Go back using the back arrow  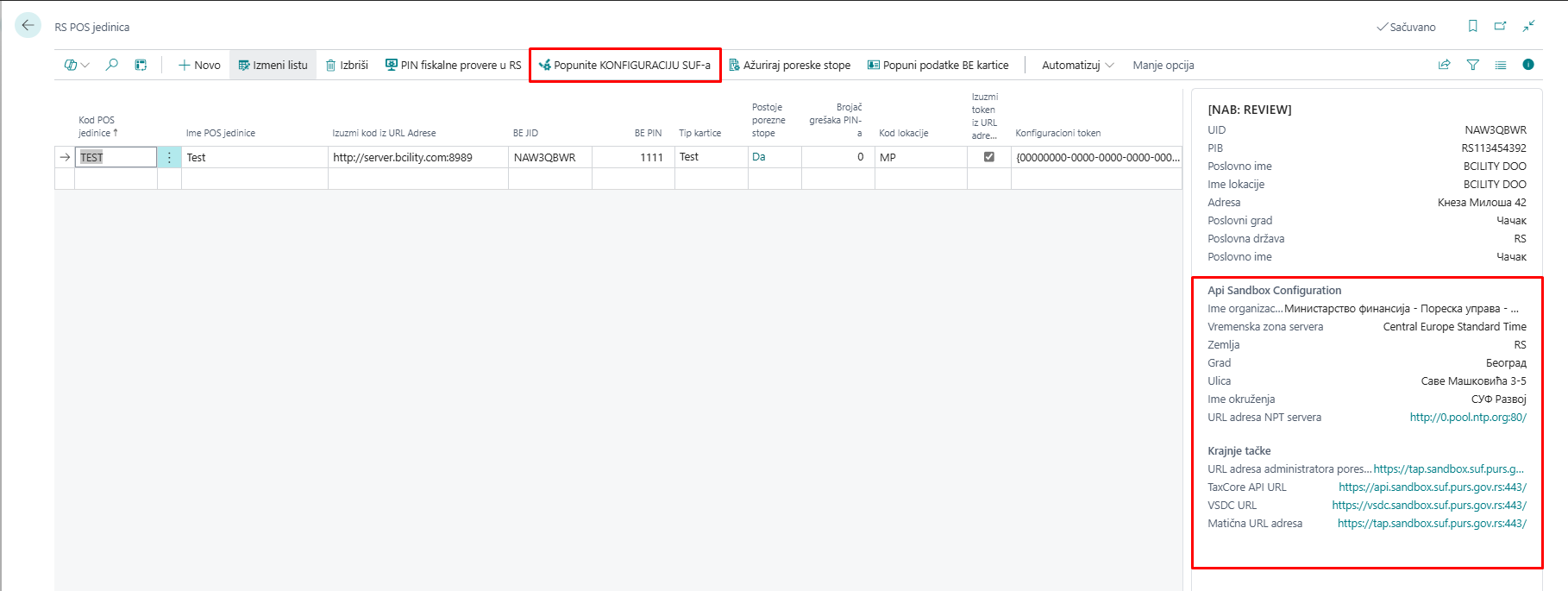28,25
